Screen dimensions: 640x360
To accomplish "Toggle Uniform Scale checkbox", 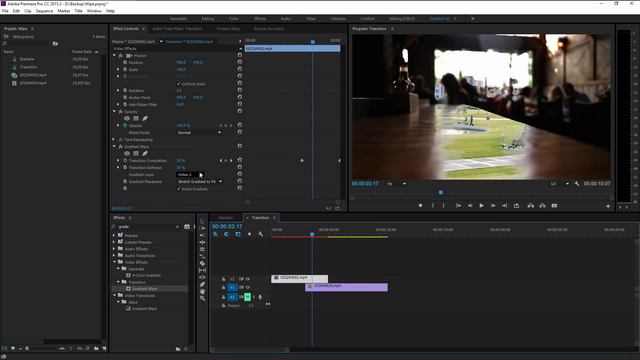I will 178,84.
